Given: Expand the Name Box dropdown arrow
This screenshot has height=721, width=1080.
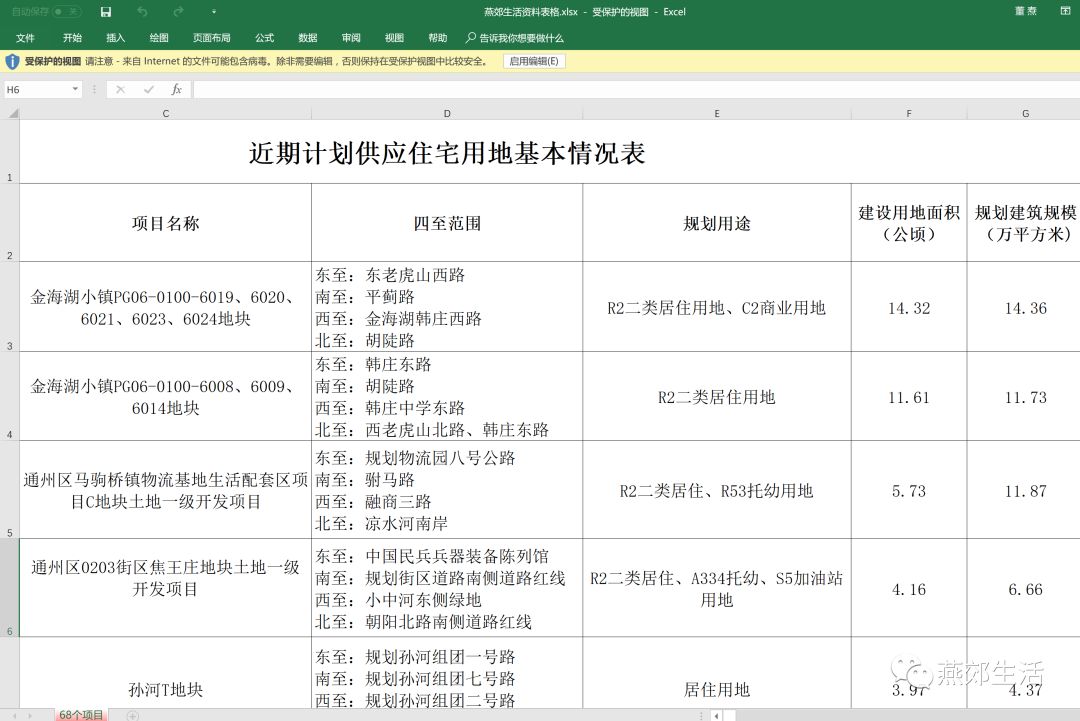Looking at the screenshot, I should click(75, 89).
